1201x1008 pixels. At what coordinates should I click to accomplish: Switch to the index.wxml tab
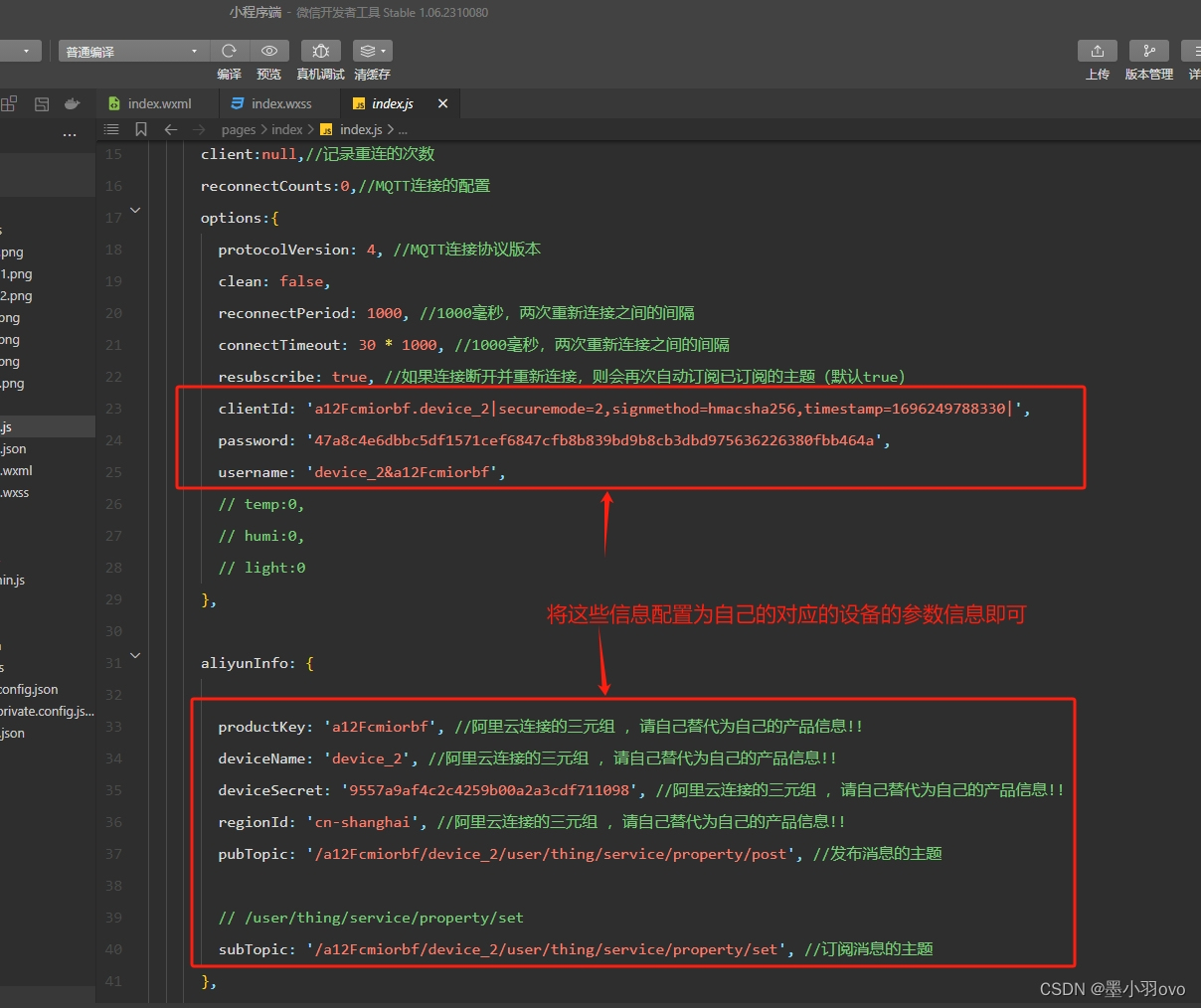158,103
